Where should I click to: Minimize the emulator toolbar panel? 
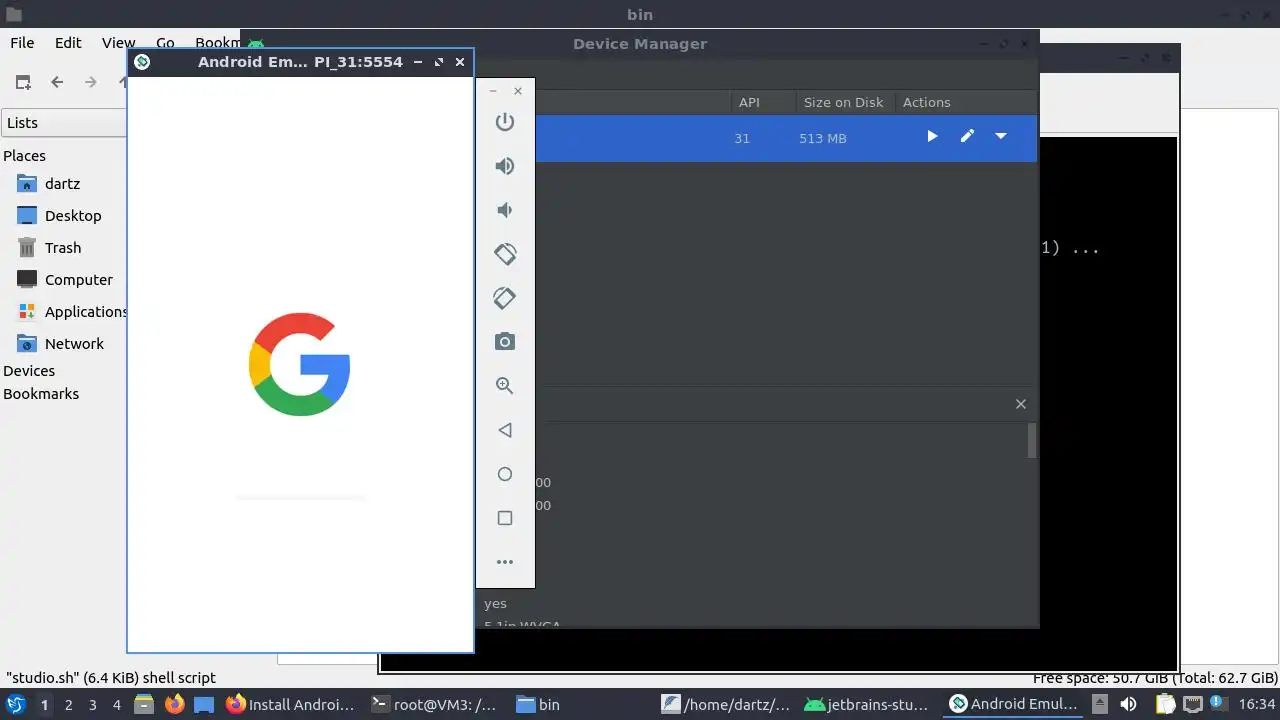click(x=493, y=91)
